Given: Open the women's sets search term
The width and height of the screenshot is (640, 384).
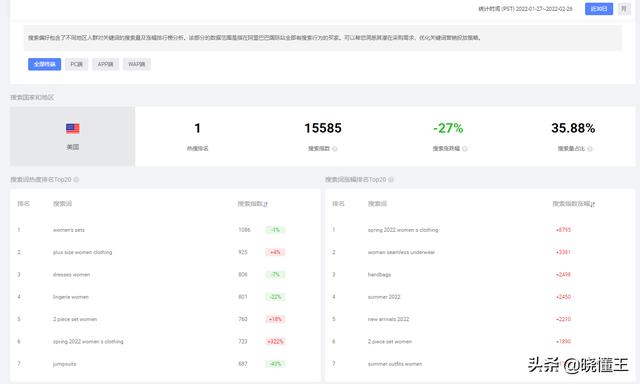Looking at the screenshot, I should (69, 230).
